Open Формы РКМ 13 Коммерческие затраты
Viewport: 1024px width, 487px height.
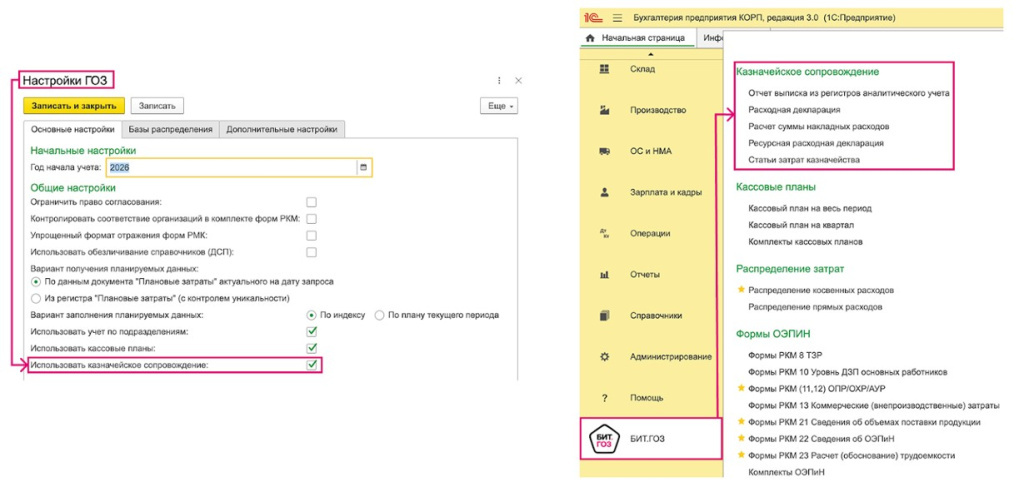[874, 405]
